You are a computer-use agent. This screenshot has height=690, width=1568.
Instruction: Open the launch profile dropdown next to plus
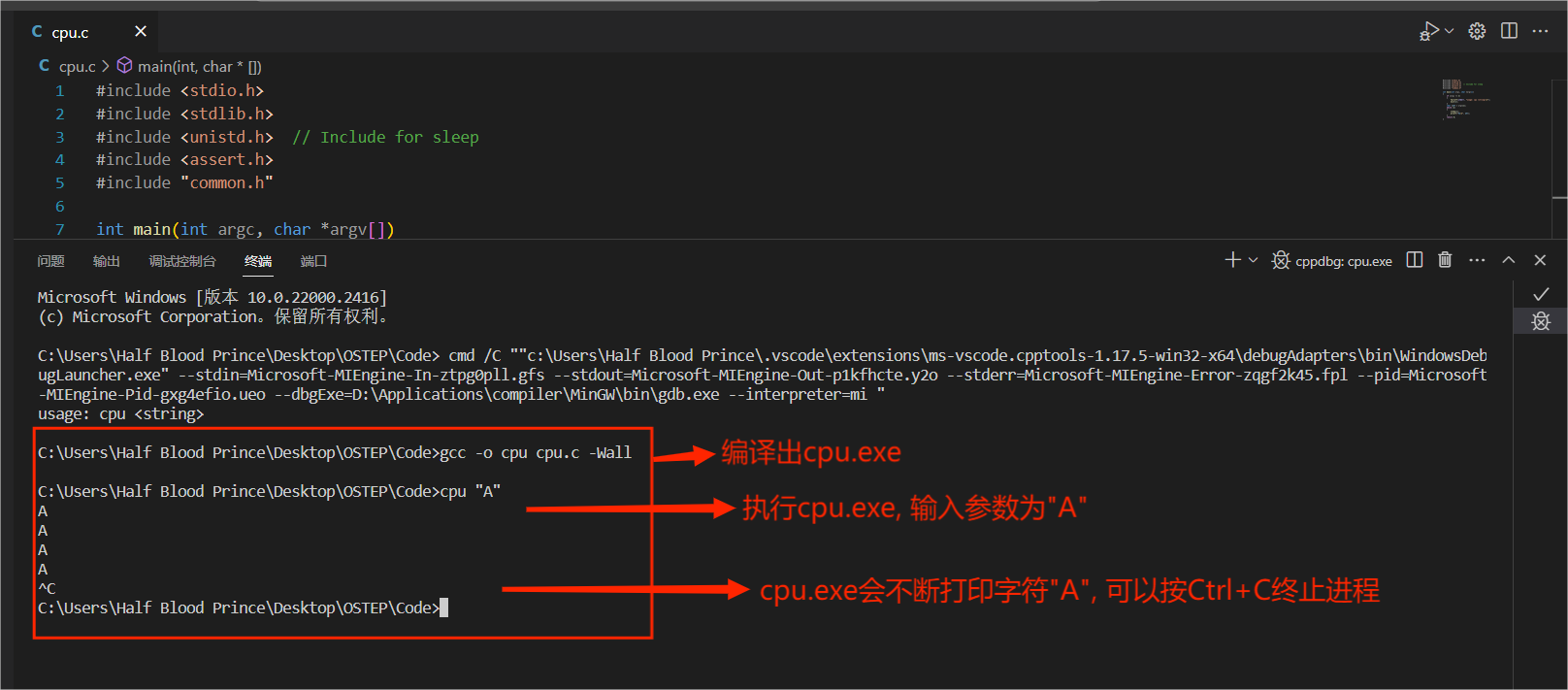click(x=1253, y=260)
